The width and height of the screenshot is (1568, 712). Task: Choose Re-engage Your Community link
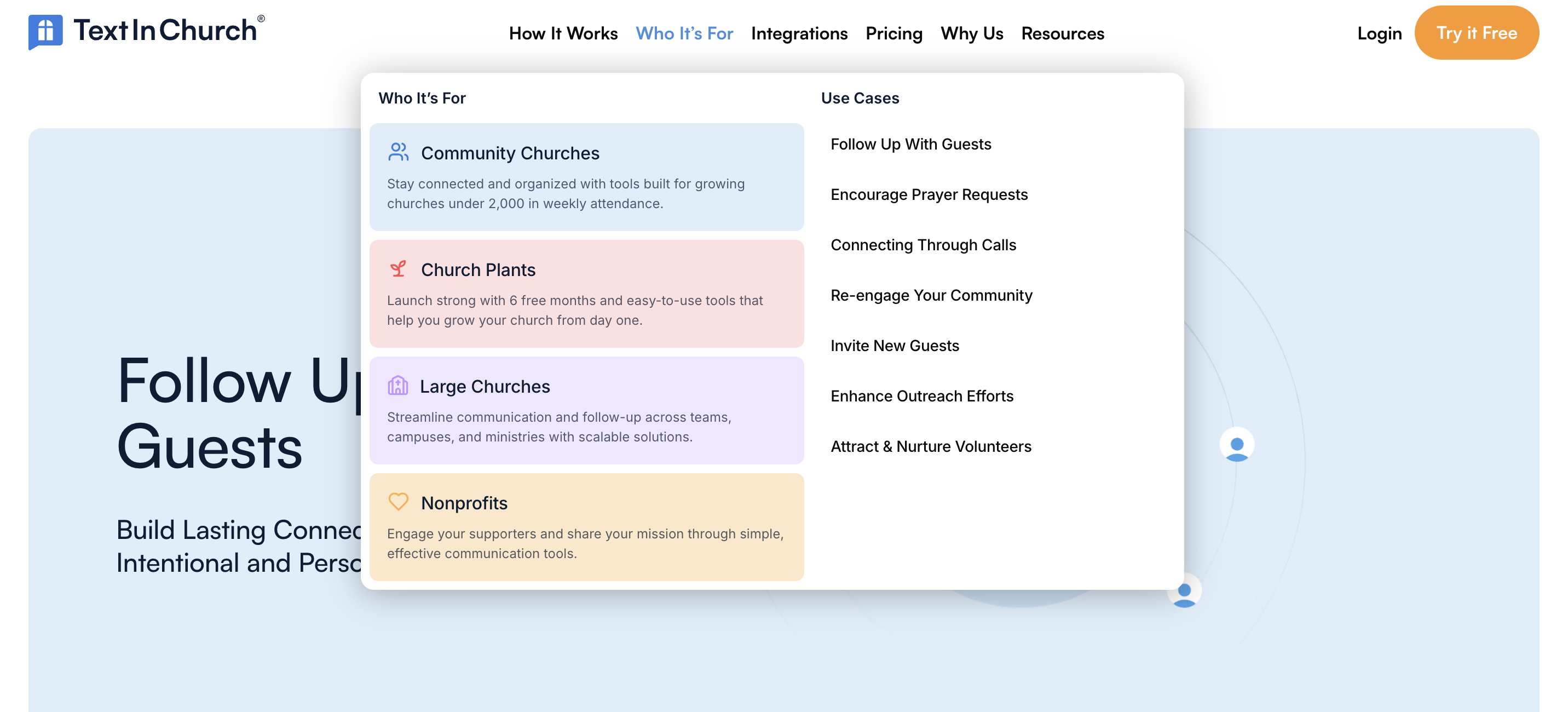931,295
